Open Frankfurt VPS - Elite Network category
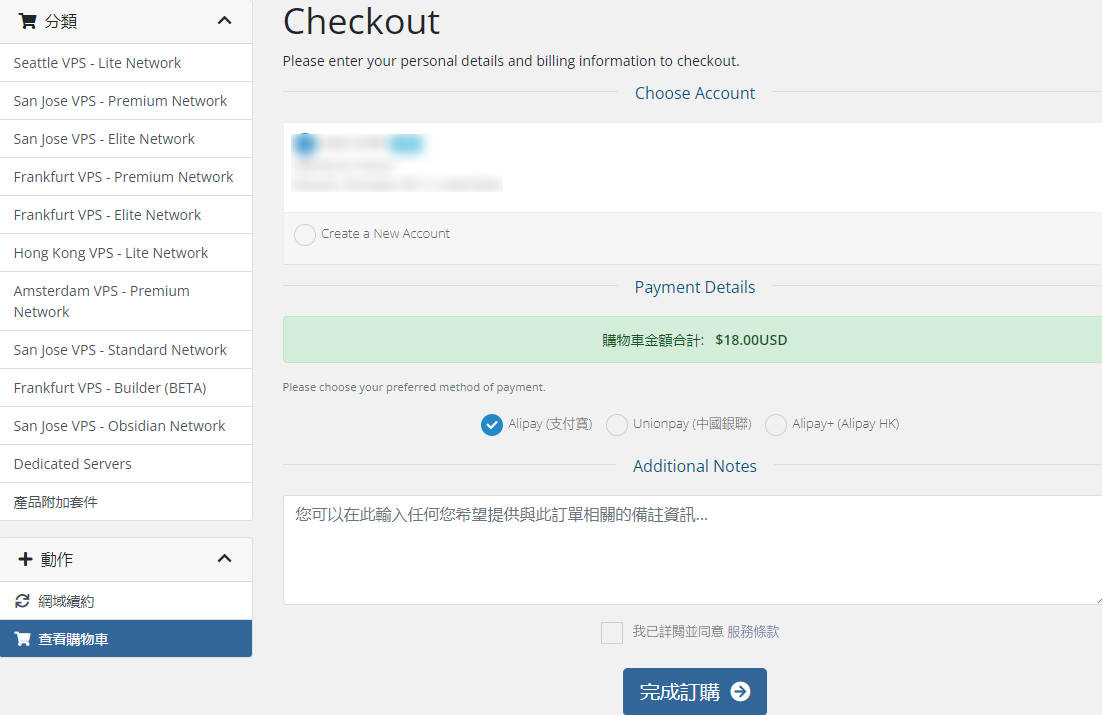 126,215
